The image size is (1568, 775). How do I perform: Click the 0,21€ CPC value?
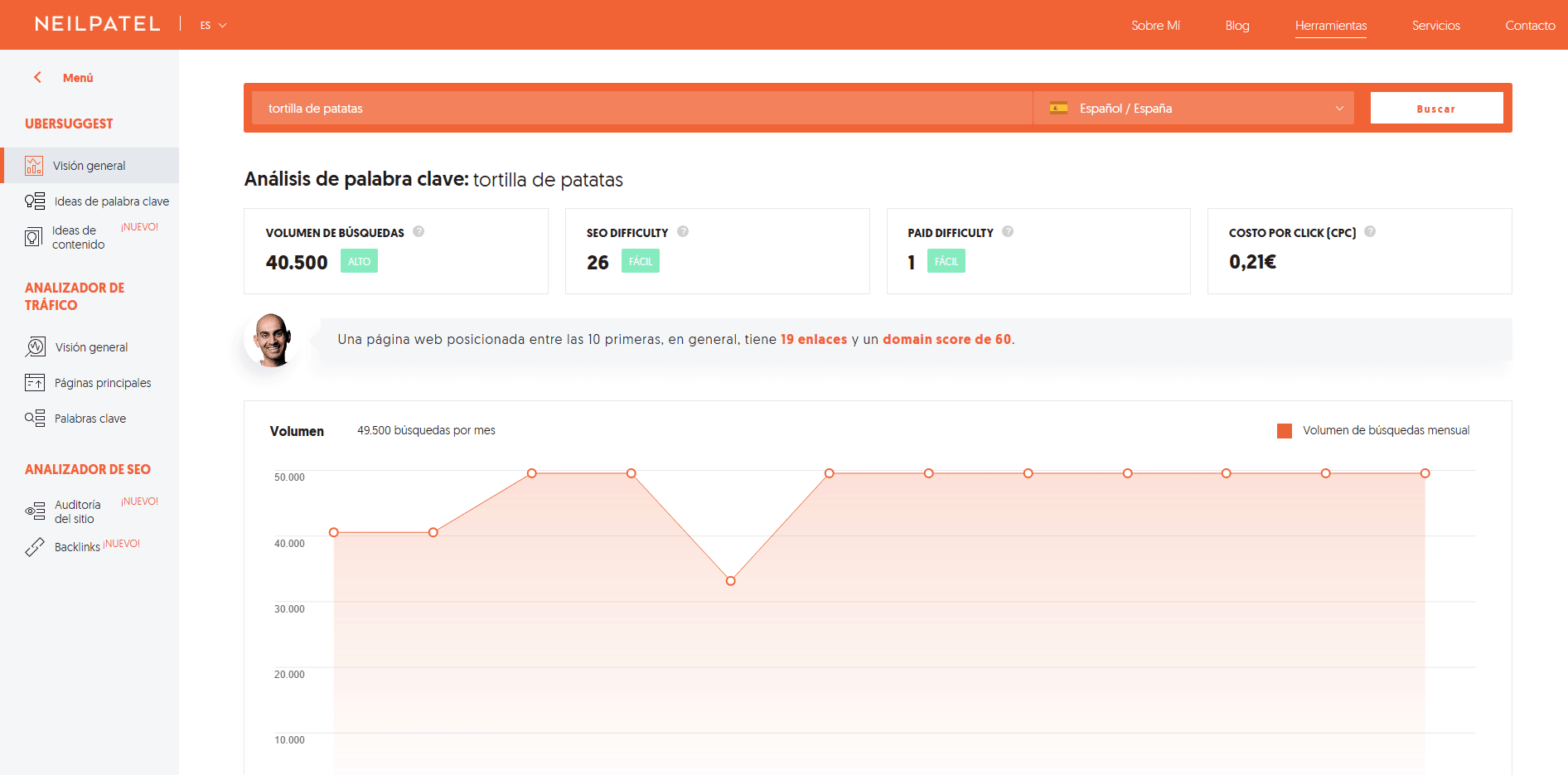click(x=1252, y=262)
